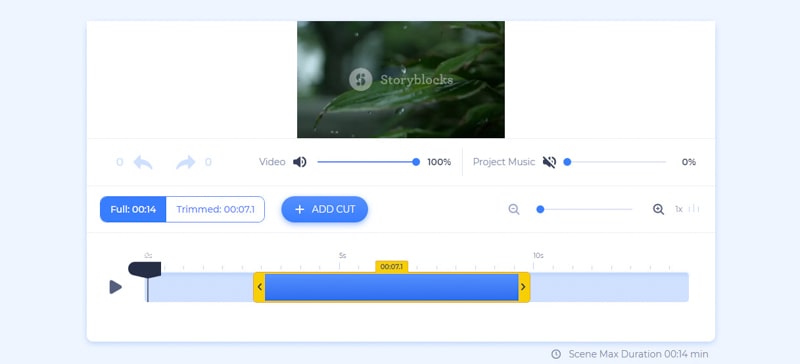The image size is (800, 364).
Task: Click the 00:07.1 yellow duration label
Action: tap(391, 266)
